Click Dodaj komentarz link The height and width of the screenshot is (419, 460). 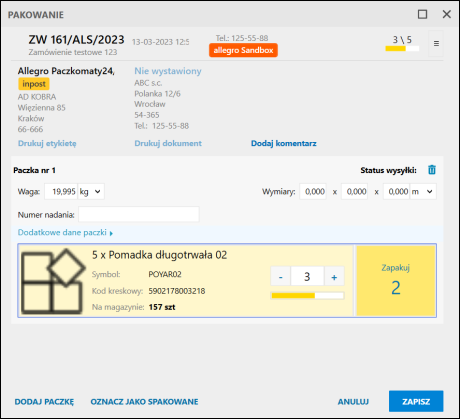pos(284,143)
